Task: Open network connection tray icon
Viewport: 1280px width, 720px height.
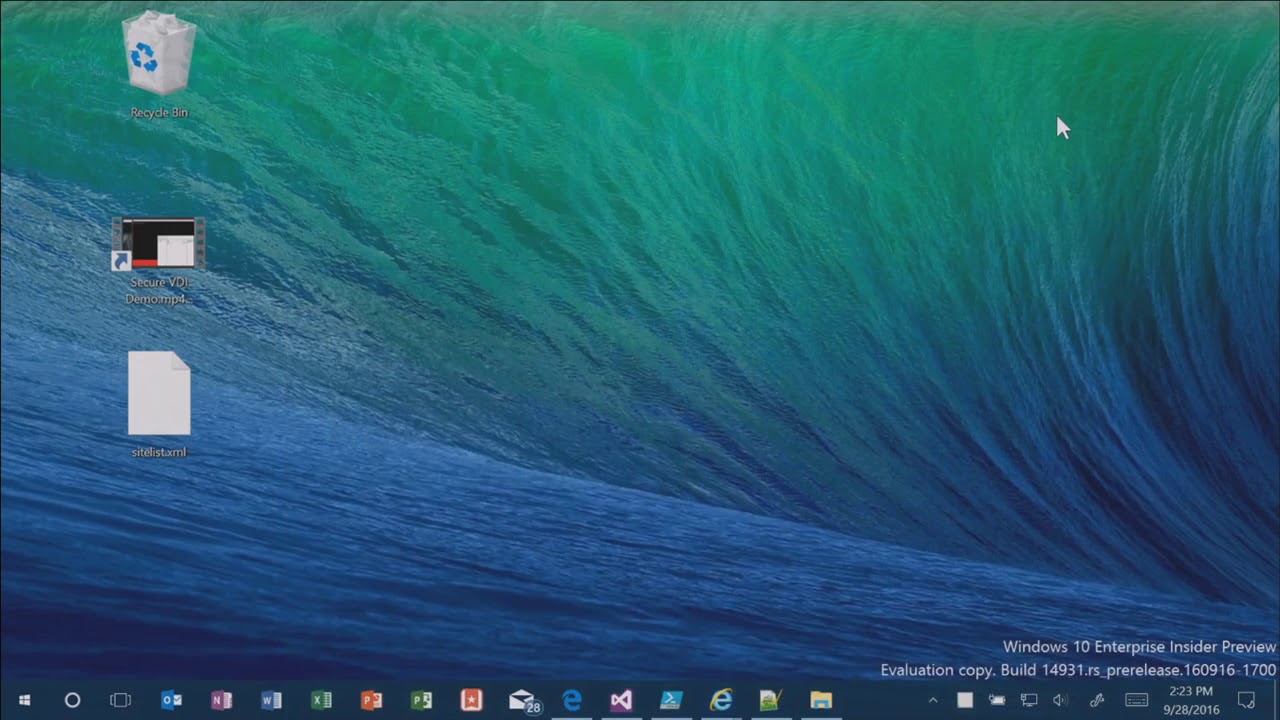Action: click(x=1029, y=700)
